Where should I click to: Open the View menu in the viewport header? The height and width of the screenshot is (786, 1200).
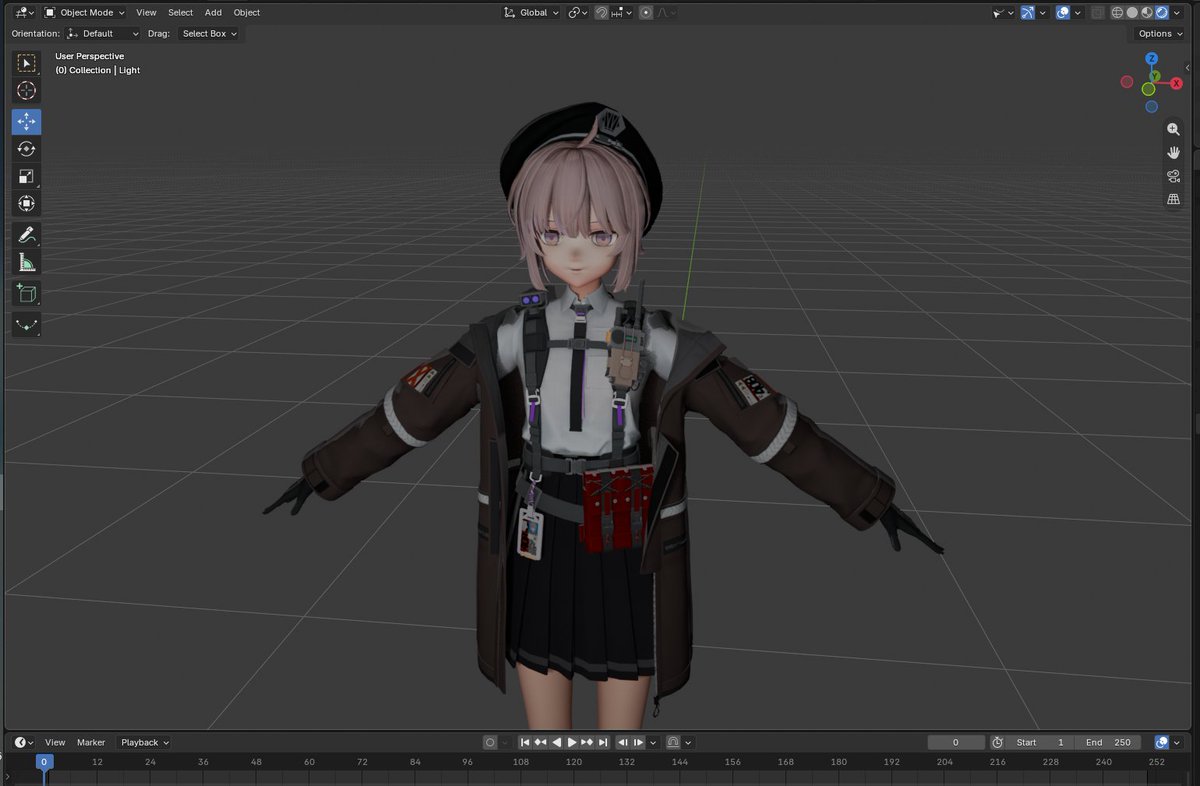[x=146, y=12]
